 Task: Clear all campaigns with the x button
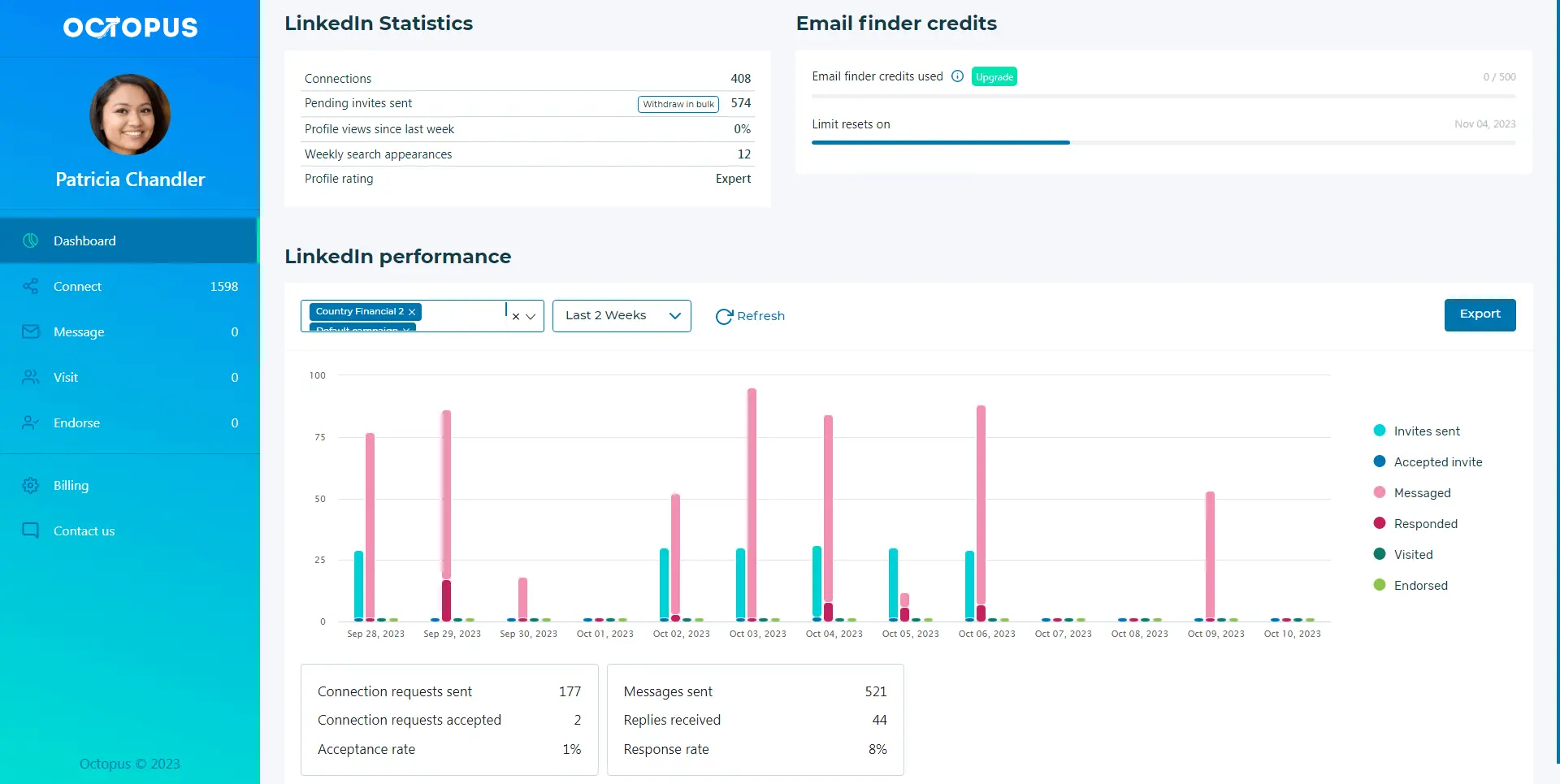(515, 316)
